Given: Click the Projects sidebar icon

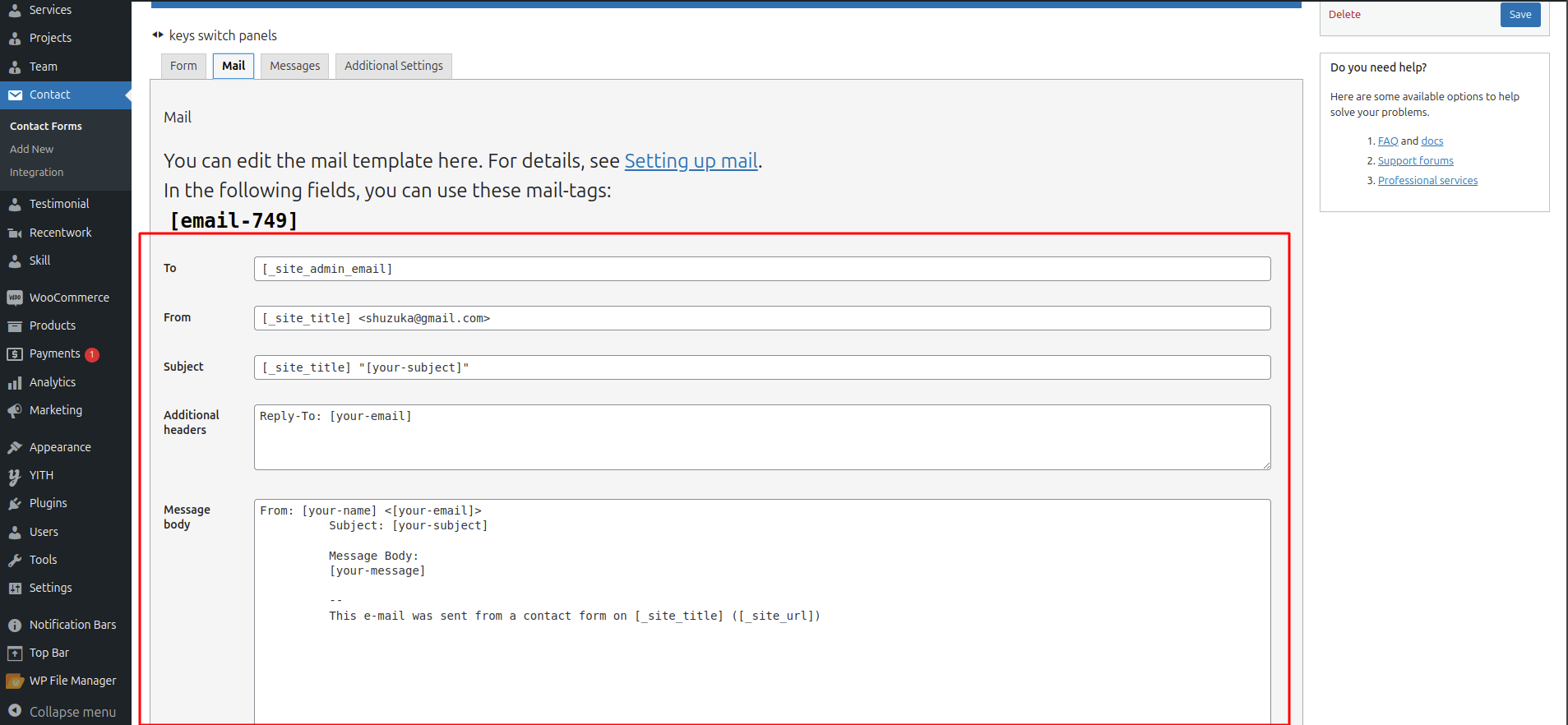Looking at the screenshot, I should (x=15, y=38).
